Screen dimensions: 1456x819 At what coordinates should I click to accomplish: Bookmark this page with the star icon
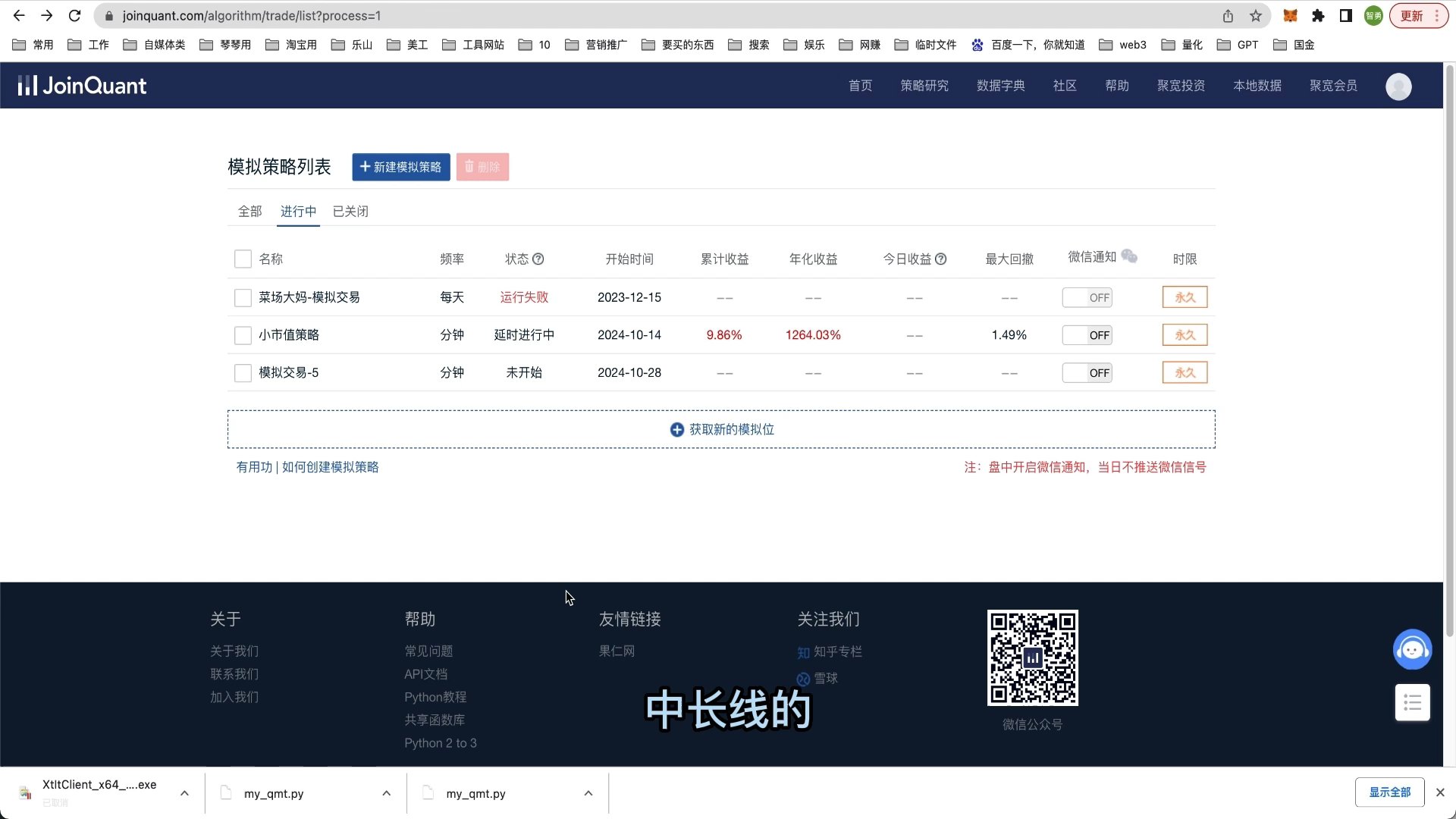tap(1256, 16)
